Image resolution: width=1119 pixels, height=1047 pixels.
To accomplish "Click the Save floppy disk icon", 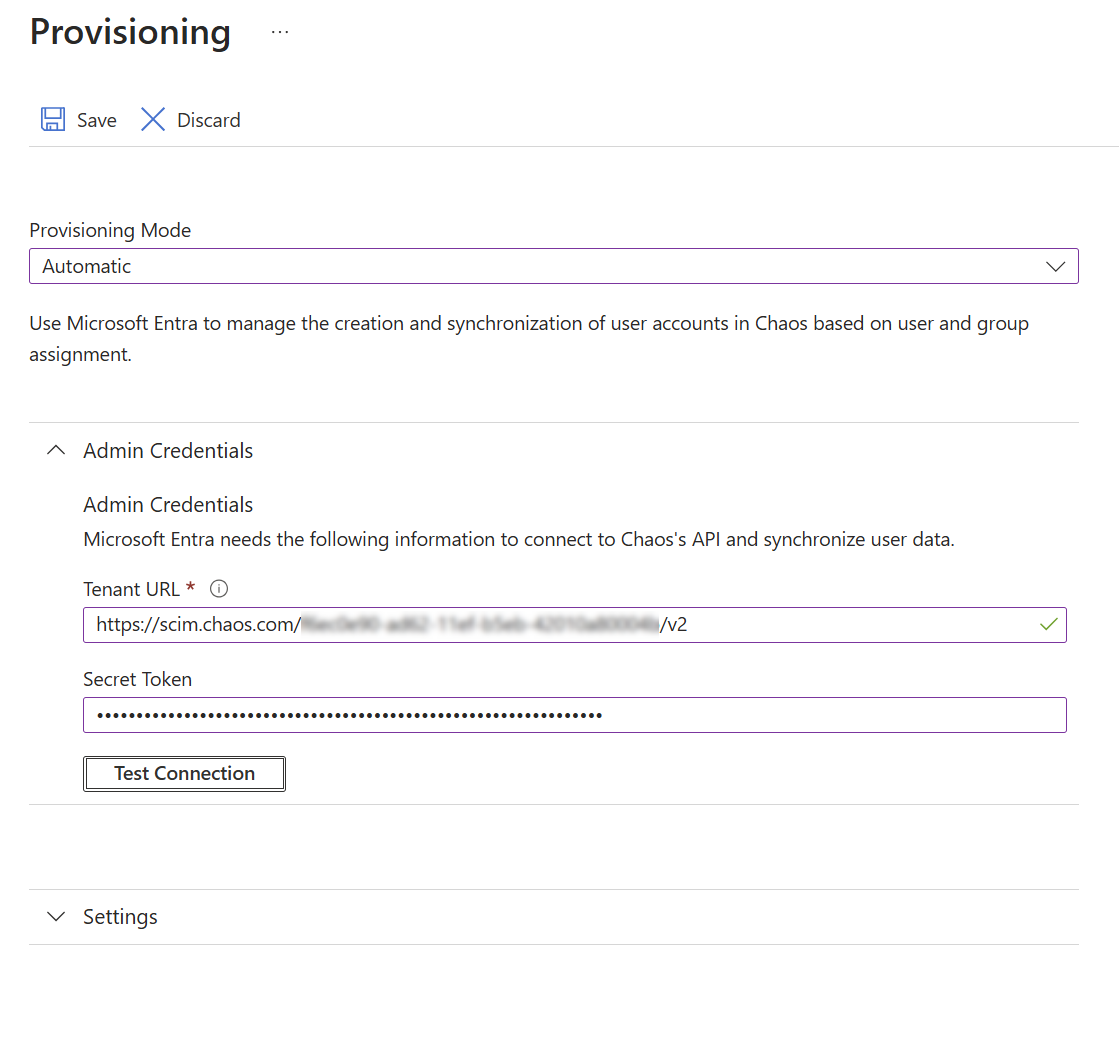I will [53, 119].
